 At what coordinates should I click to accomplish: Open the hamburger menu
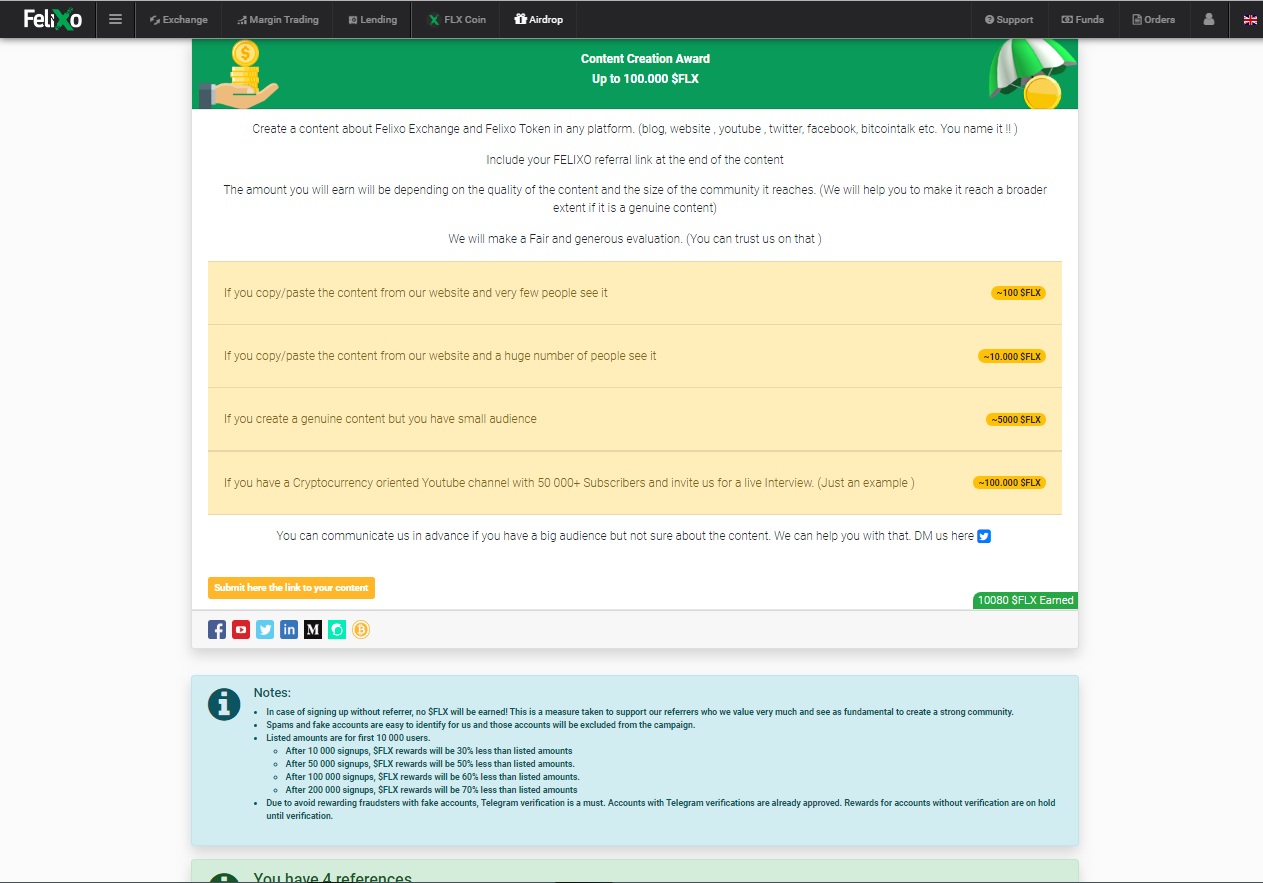115,19
